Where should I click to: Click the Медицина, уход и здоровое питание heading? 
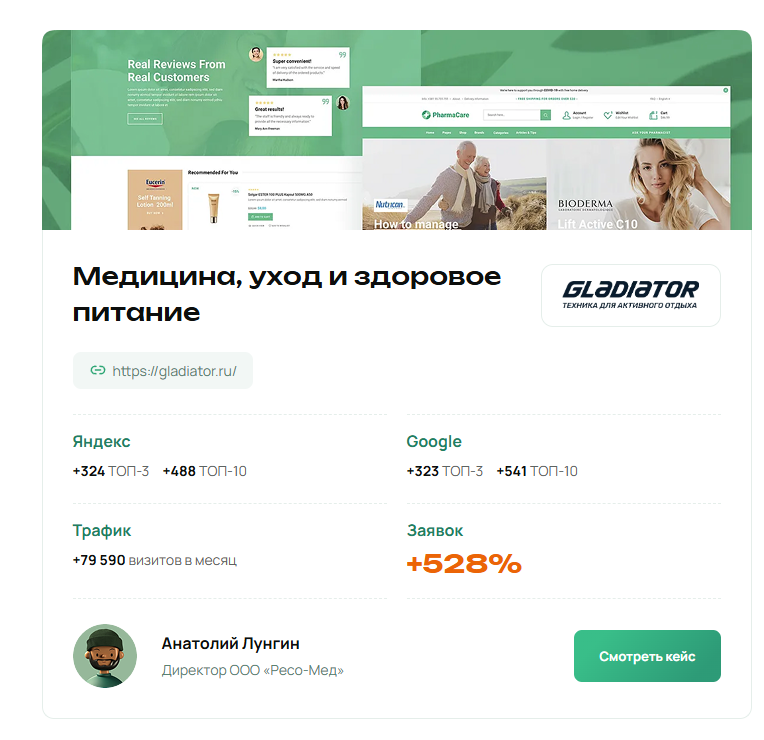tap(286, 294)
